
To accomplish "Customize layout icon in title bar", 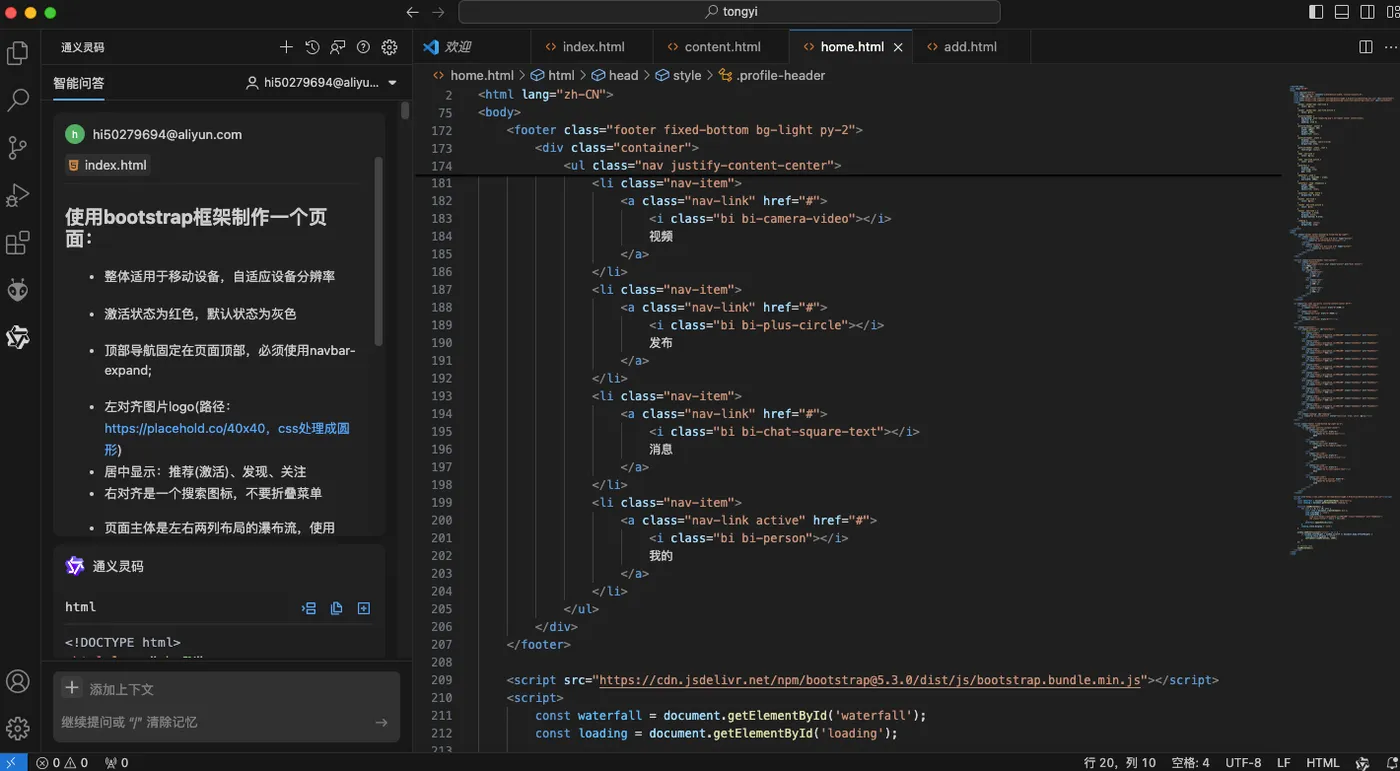I will tap(1393, 12).
